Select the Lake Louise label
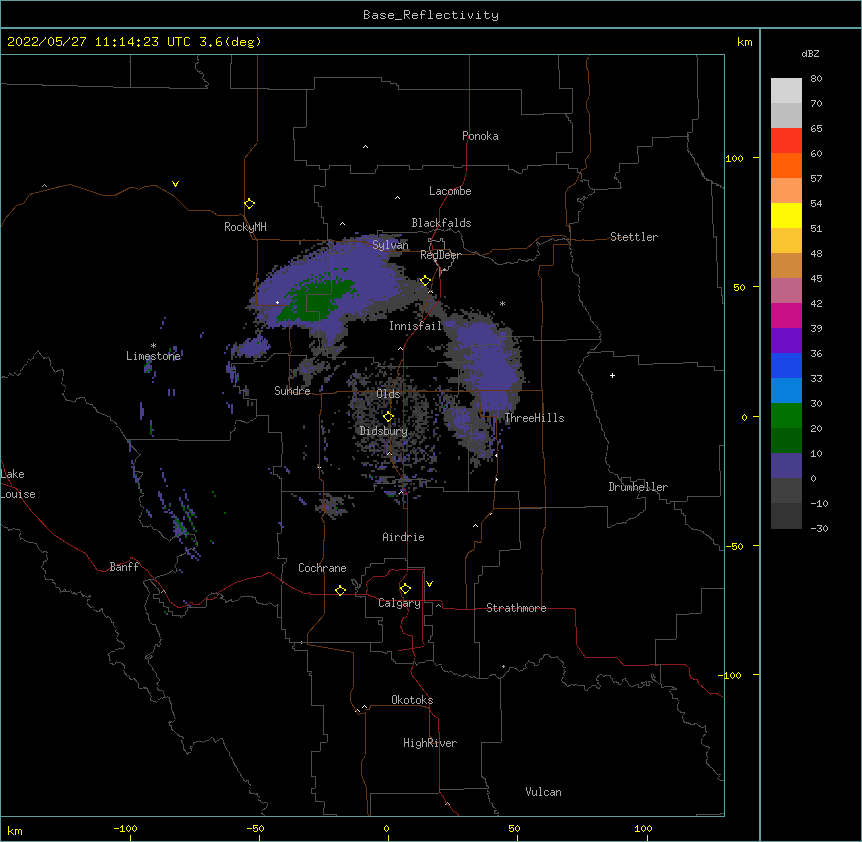Viewport: 862px width, 842px height. (x=18, y=484)
